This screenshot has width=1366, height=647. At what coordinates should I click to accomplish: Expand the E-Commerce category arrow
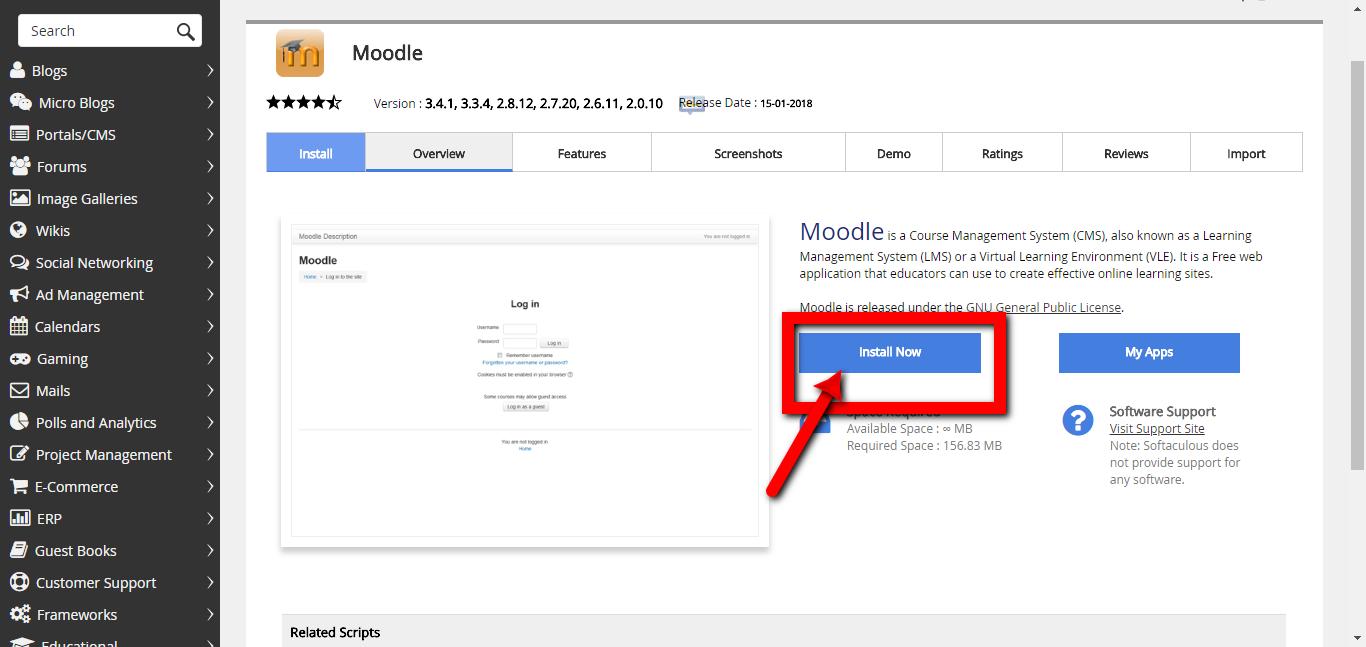point(210,486)
